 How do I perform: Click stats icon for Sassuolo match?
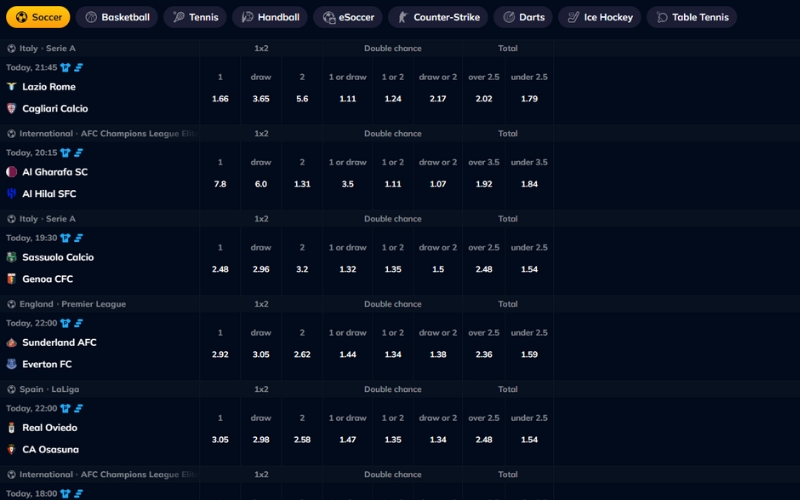tap(79, 238)
